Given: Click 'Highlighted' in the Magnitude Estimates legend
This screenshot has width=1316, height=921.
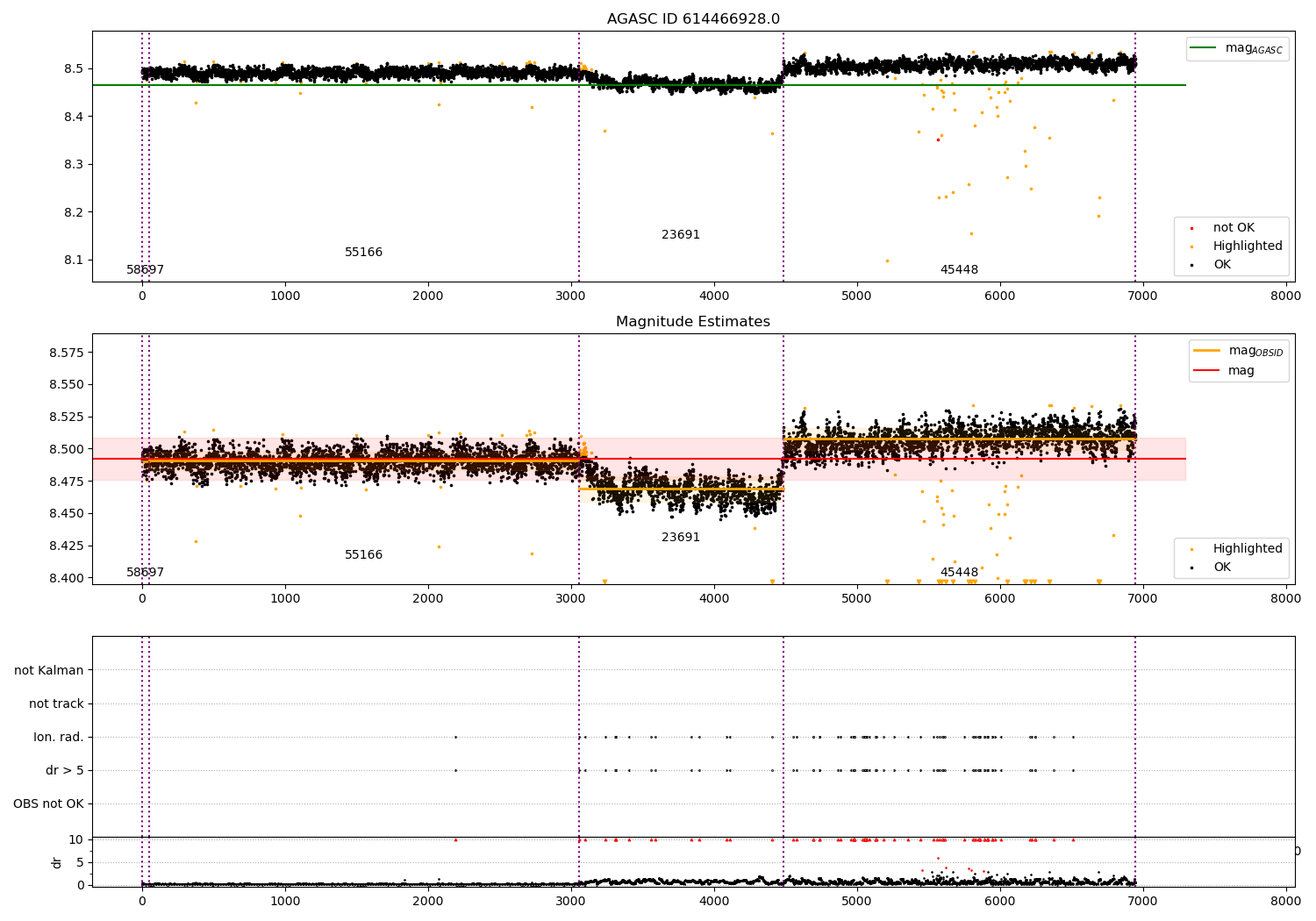Looking at the screenshot, I should pos(1248,549).
